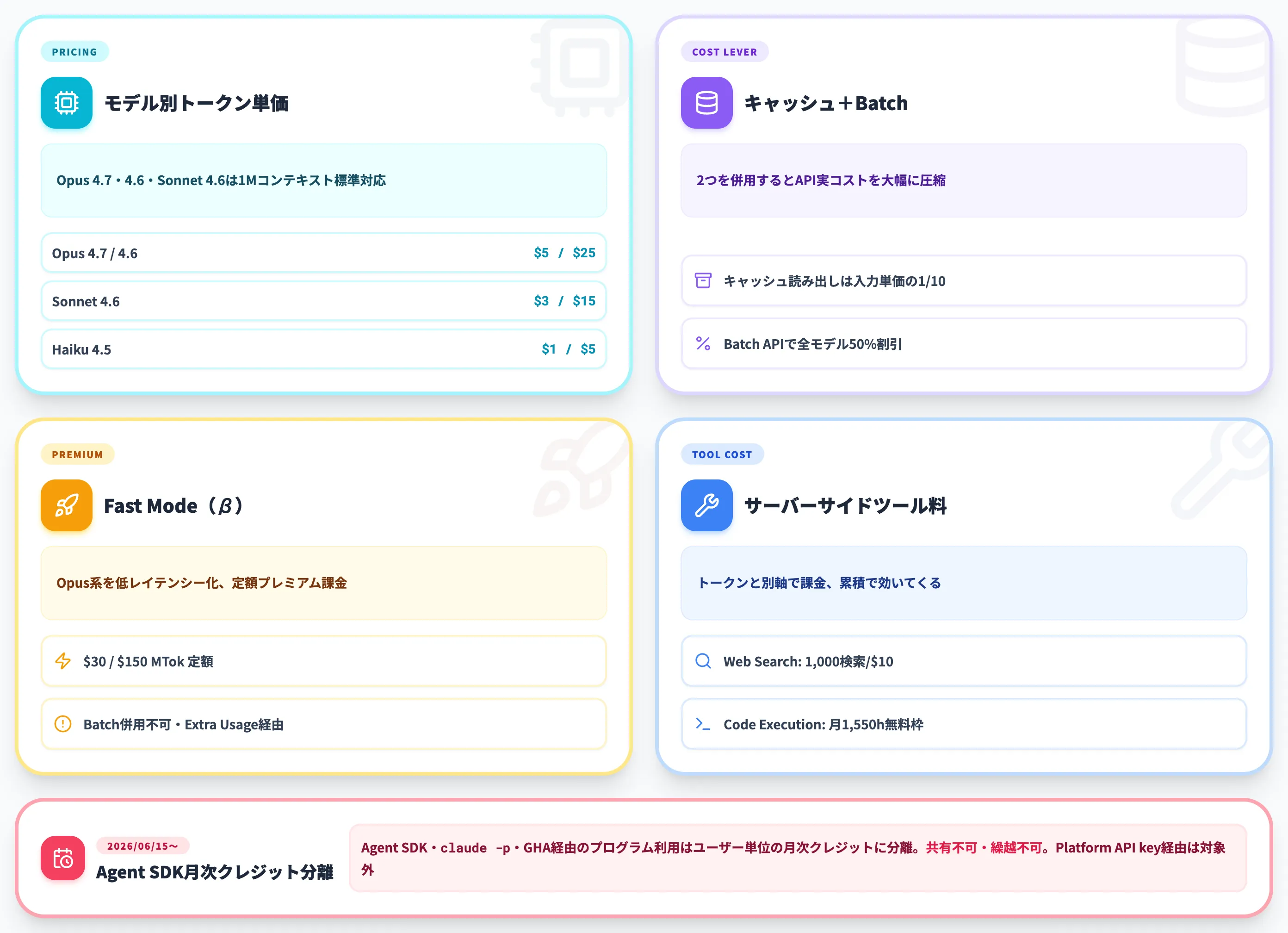Screen dimensions: 1288x933
Task: Click the $3 / $15 price value for Sonnet
Action: (x=564, y=301)
